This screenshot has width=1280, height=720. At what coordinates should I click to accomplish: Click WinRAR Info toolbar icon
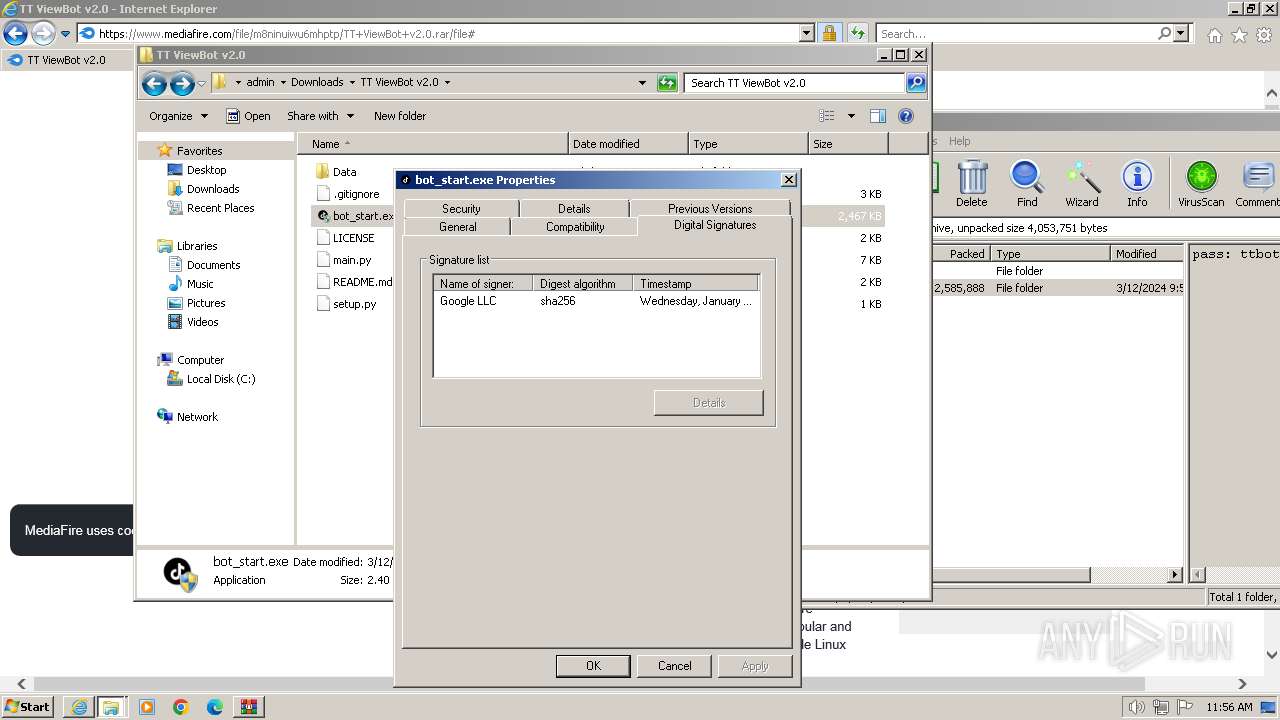[1137, 184]
